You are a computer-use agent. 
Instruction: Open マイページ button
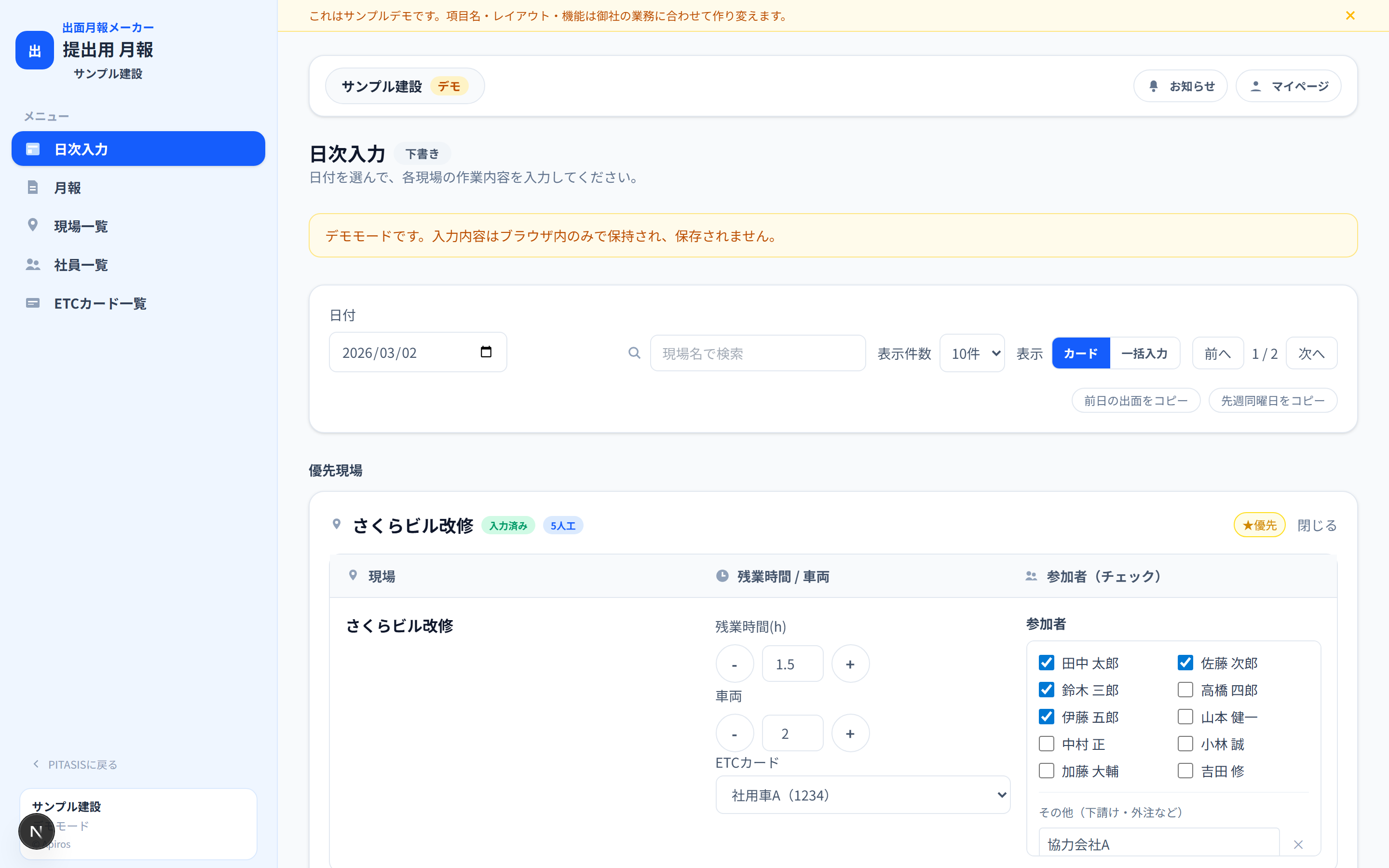tap(1288, 86)
